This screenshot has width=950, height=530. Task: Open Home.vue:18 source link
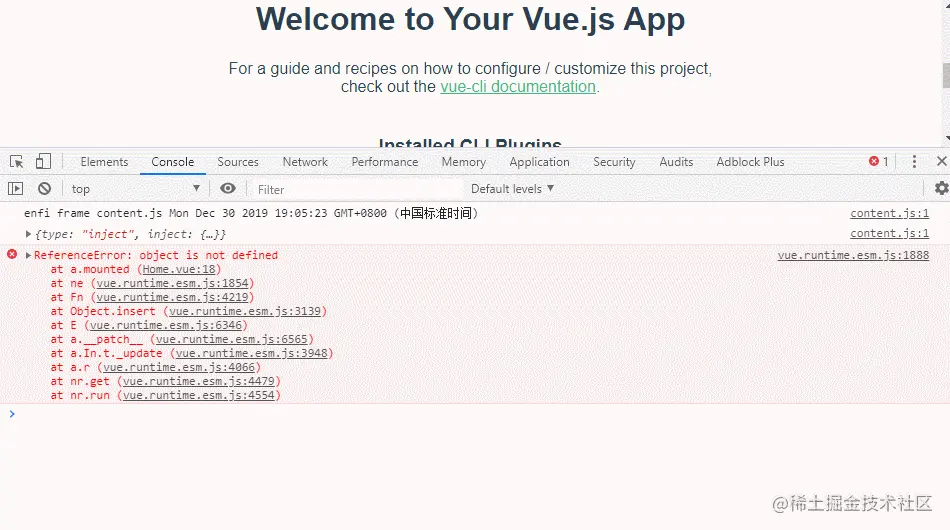point(179,270)
